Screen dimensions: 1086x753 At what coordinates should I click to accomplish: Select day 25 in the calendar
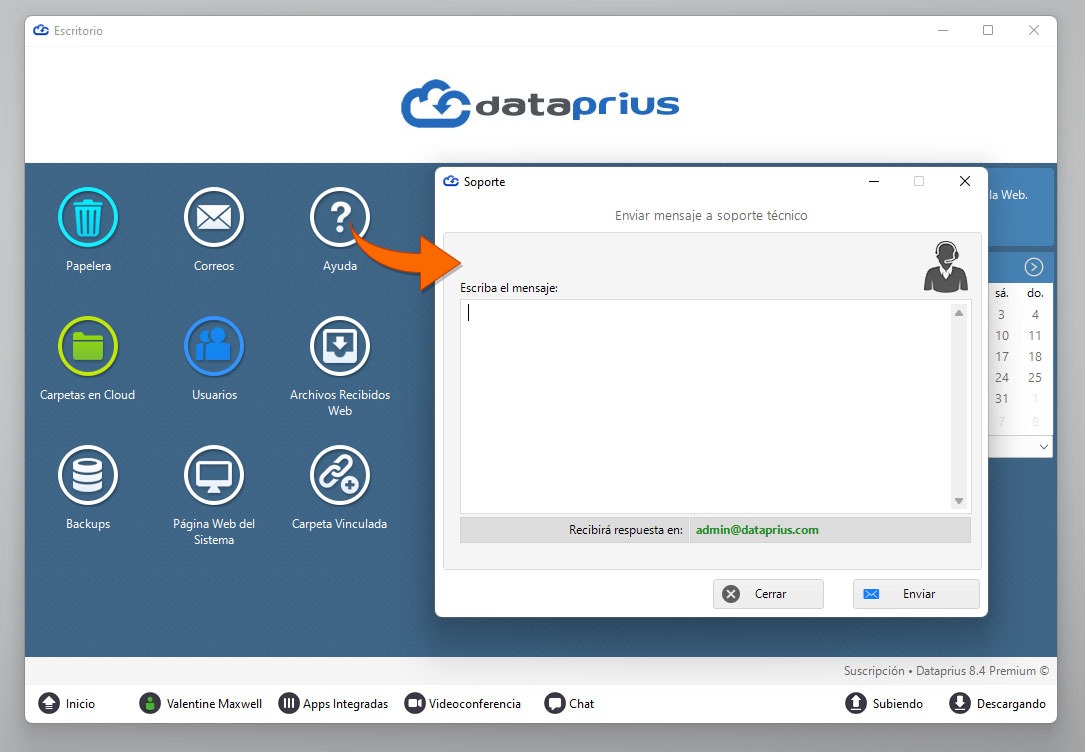1035,378
